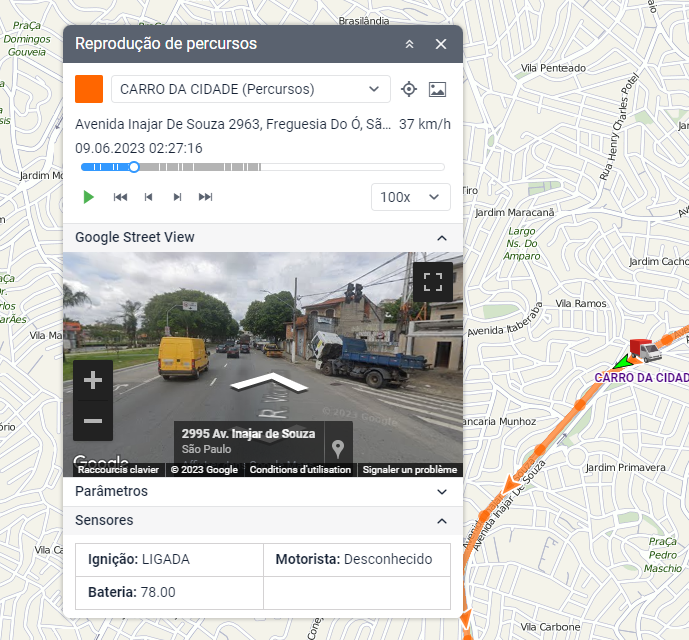Click the Street View location pin icon
Screen dimensions: 689x640
pyautogui.click(x=338, y=449)
